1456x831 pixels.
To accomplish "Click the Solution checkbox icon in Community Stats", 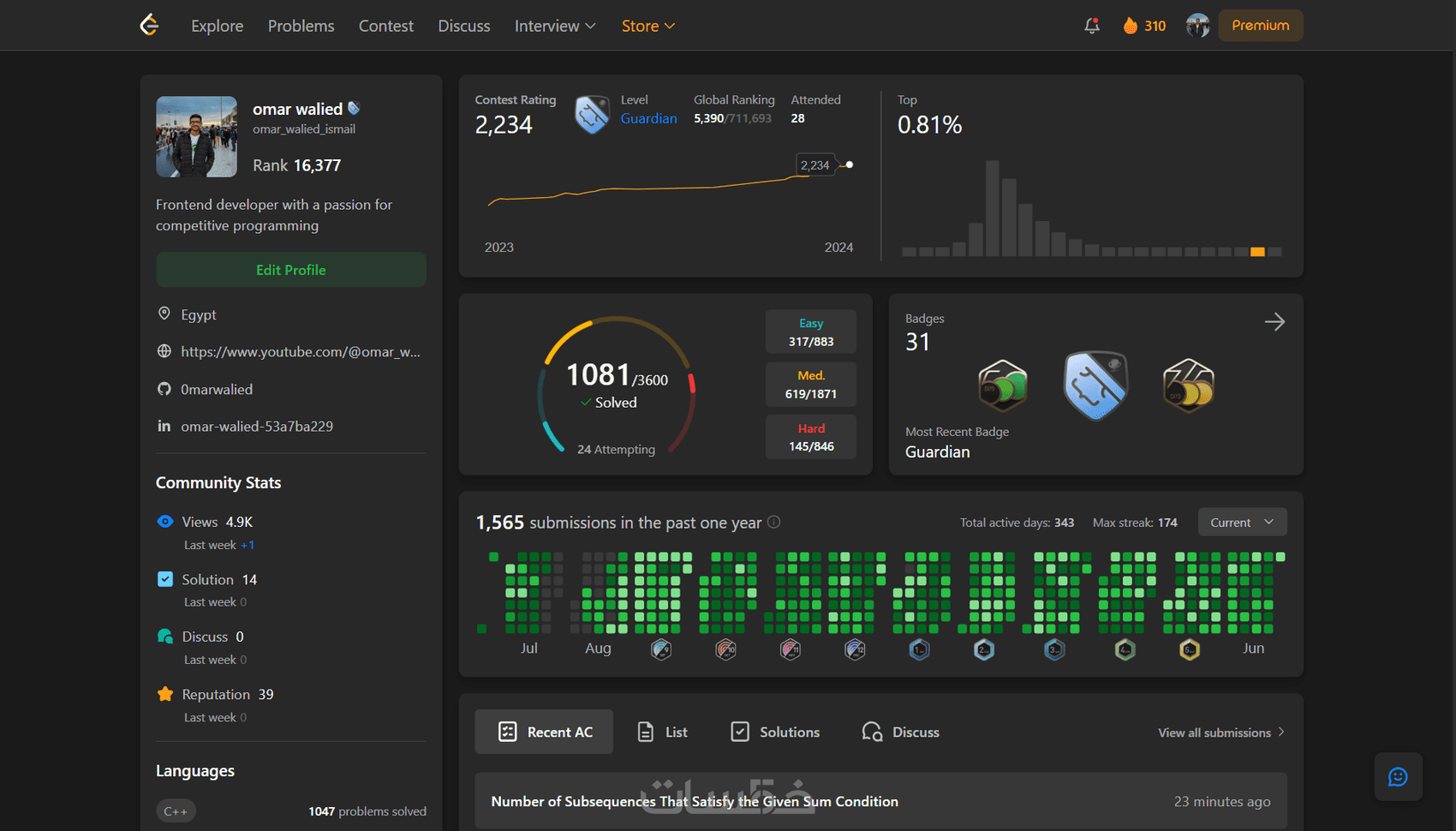I will (165, 579).
